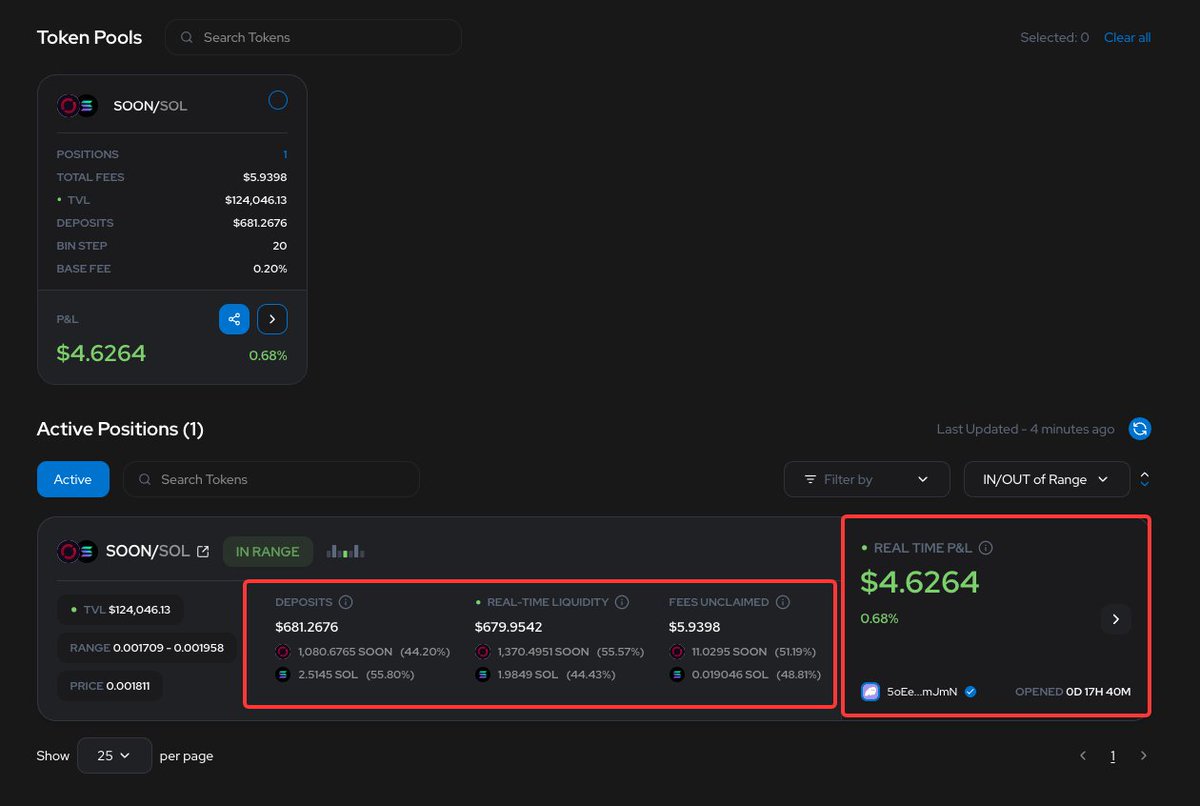
Task: Open the Filter by dropdown
Action: [867, 479]
